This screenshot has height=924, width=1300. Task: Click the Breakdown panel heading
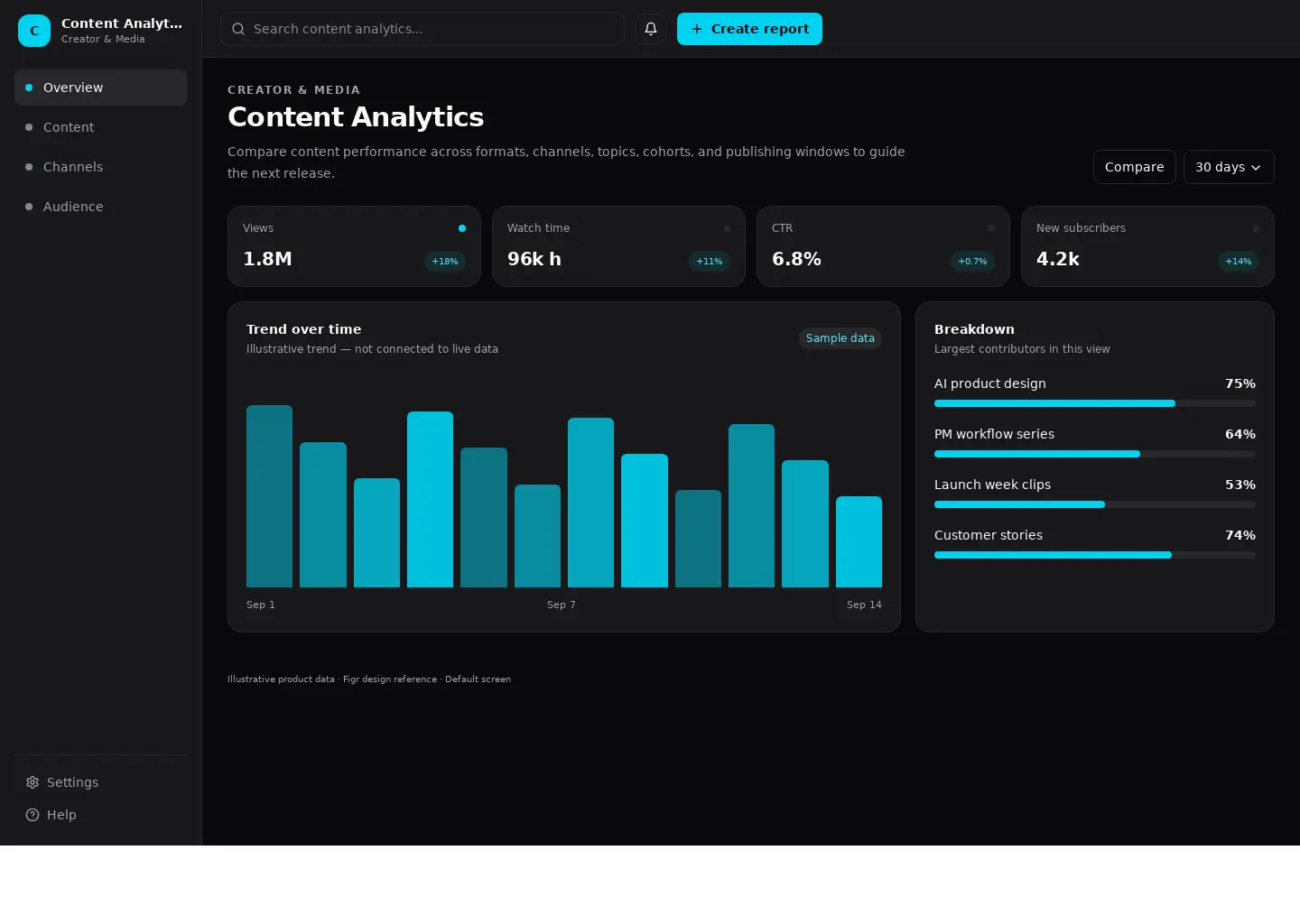click(x=974, y=329)
